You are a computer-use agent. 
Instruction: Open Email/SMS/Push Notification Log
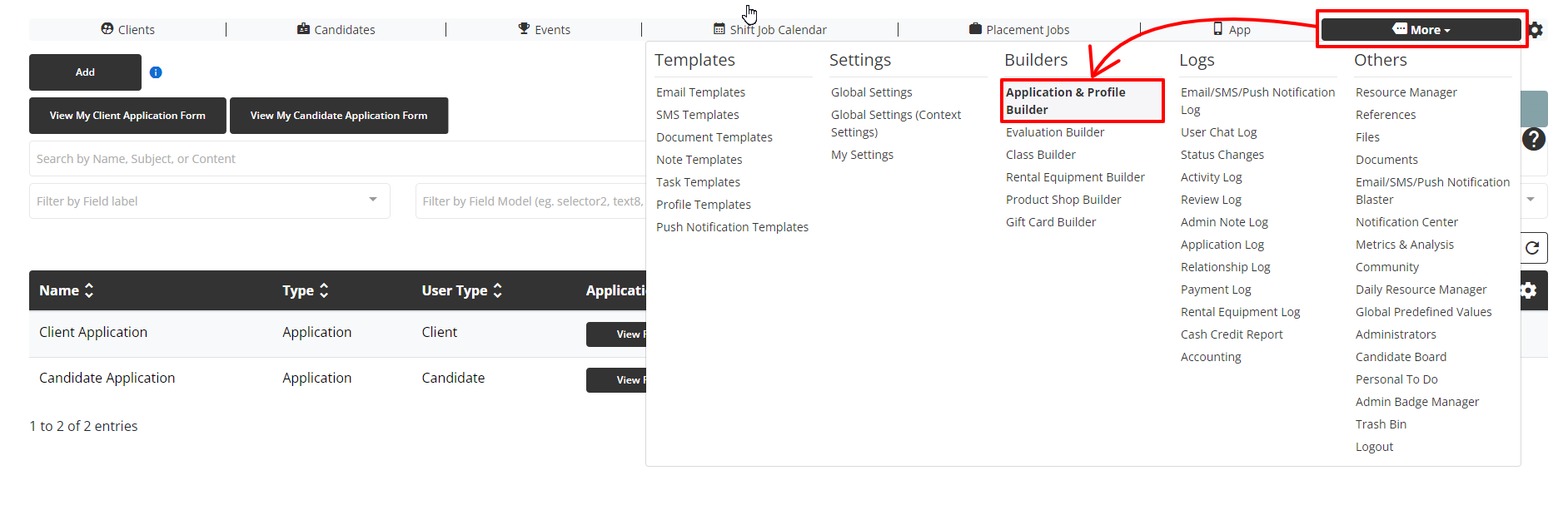tap(1257, 101)
